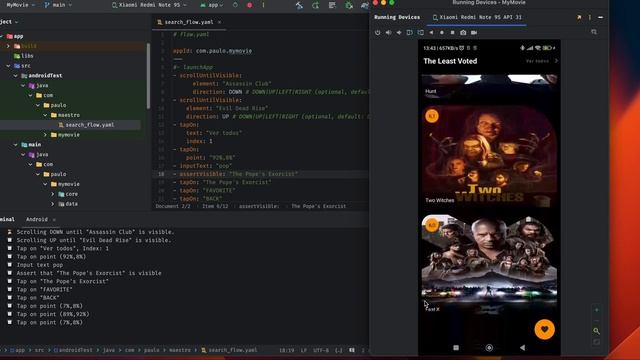Image resolution: width=640 pixels, height=360 pixels.
Task: Open more run actions in main toolbar
Action: coord(263,5)
